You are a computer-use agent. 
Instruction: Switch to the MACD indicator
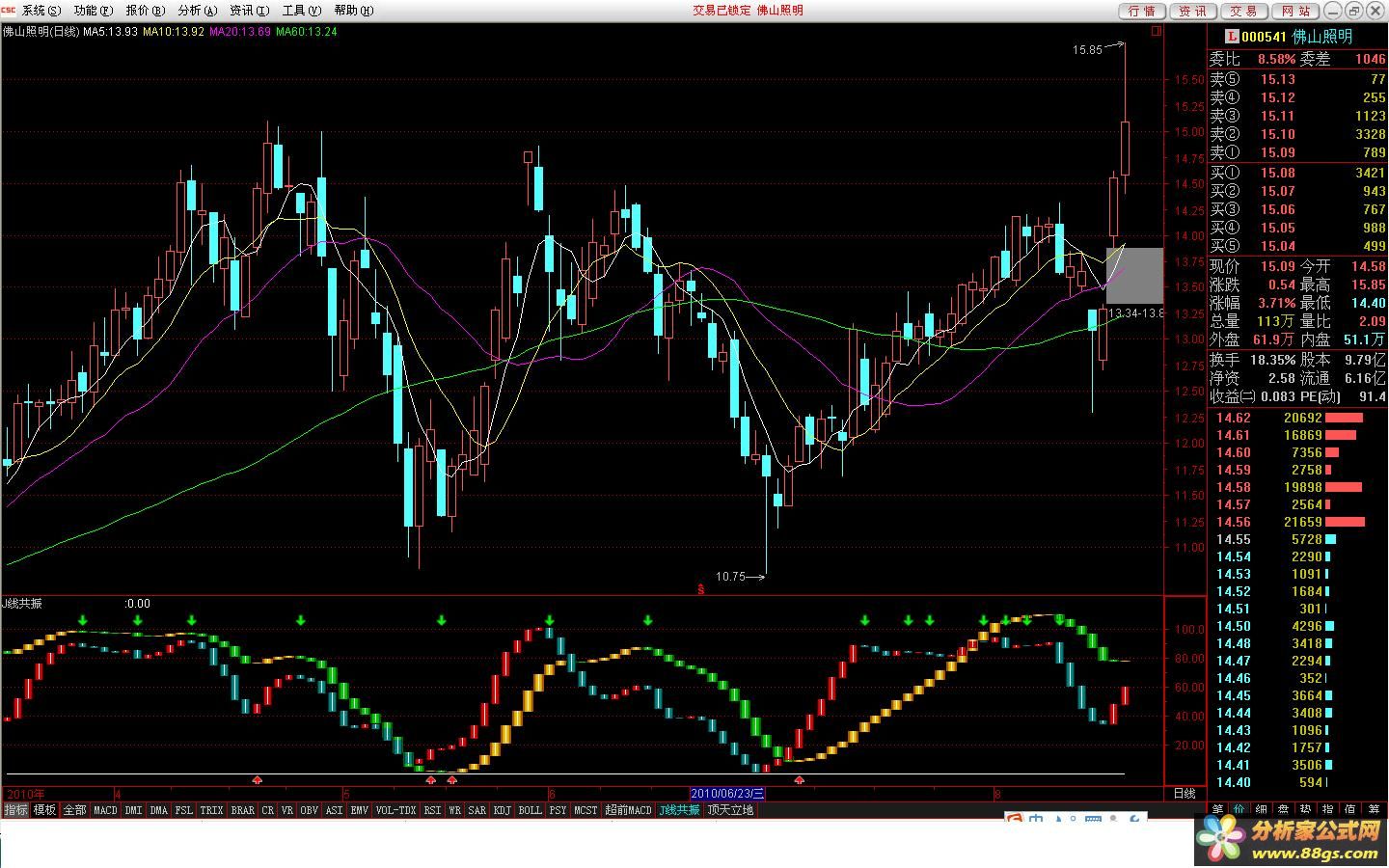tap(105, 810)
